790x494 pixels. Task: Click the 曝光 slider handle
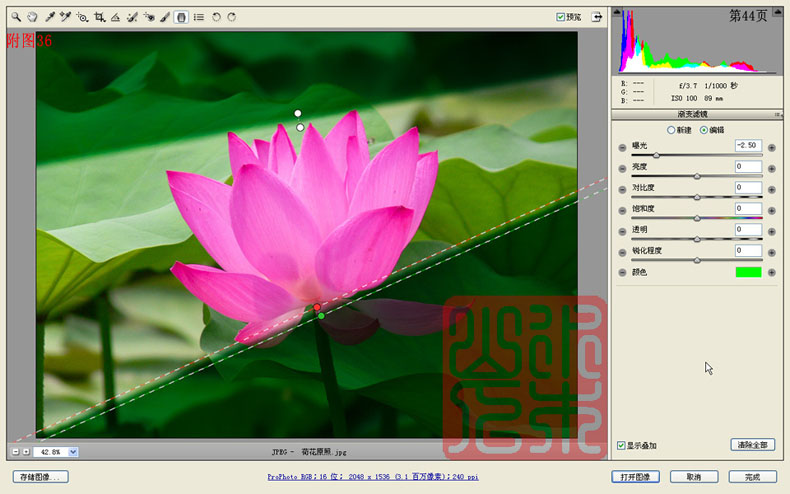coord(656,155)
